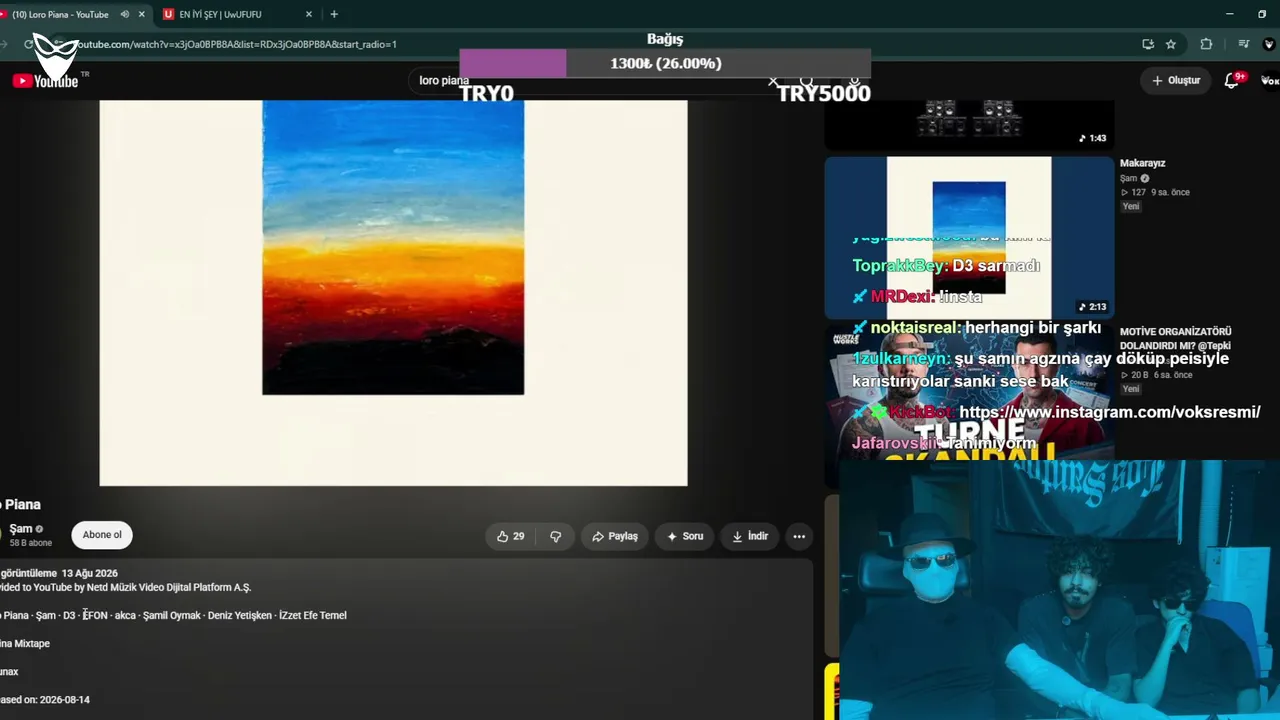The image size is (1280, 720).
Task: Click the noktaisreal chat username
Action: click(915, 328)
